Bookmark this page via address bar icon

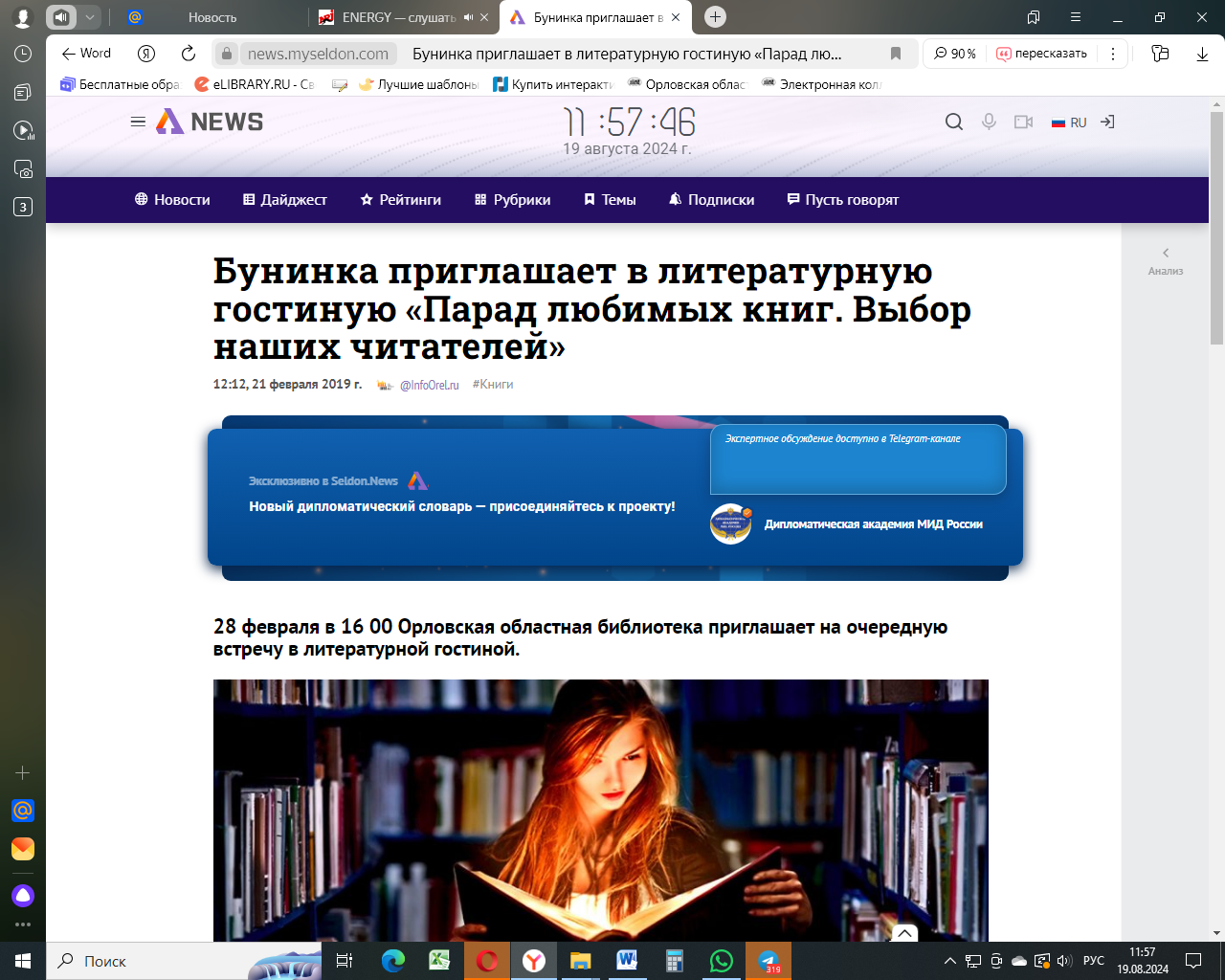[896, 54]
